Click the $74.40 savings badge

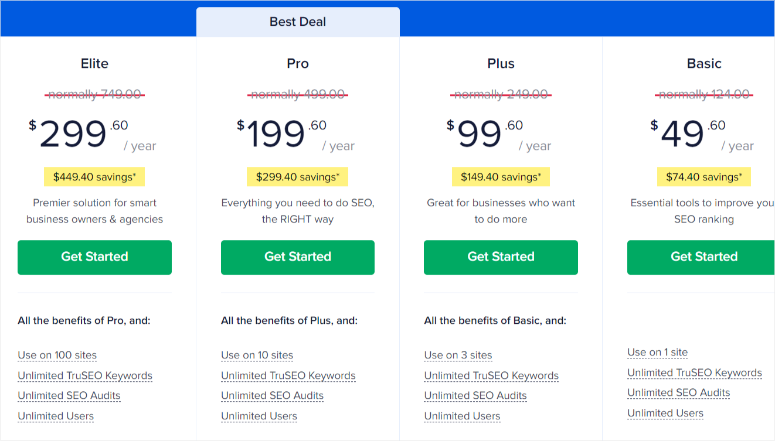click(x=704, y=177)
